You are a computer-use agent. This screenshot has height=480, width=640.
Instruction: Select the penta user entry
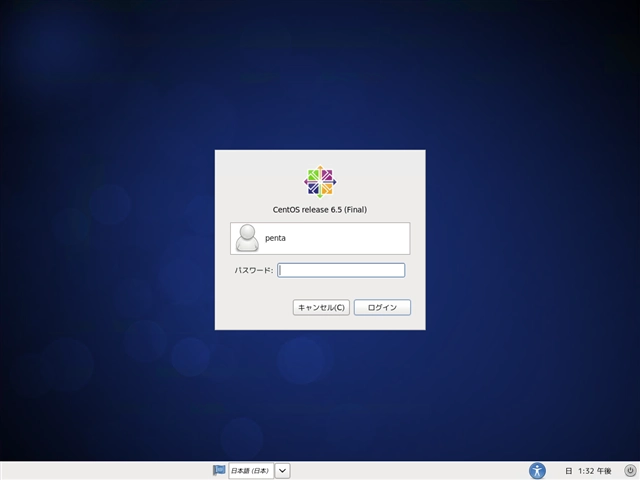point(320,238)
